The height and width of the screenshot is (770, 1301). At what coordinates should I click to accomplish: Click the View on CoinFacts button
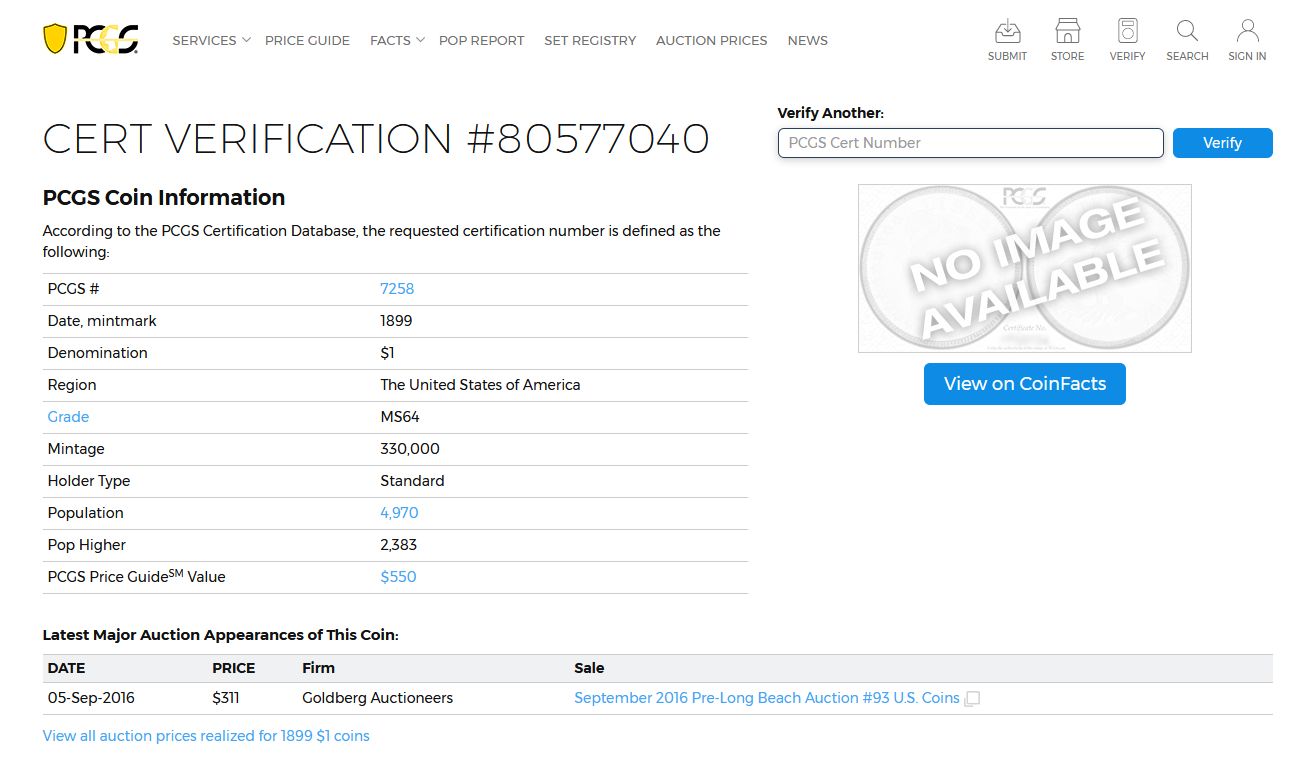[x=1024, y=384]
